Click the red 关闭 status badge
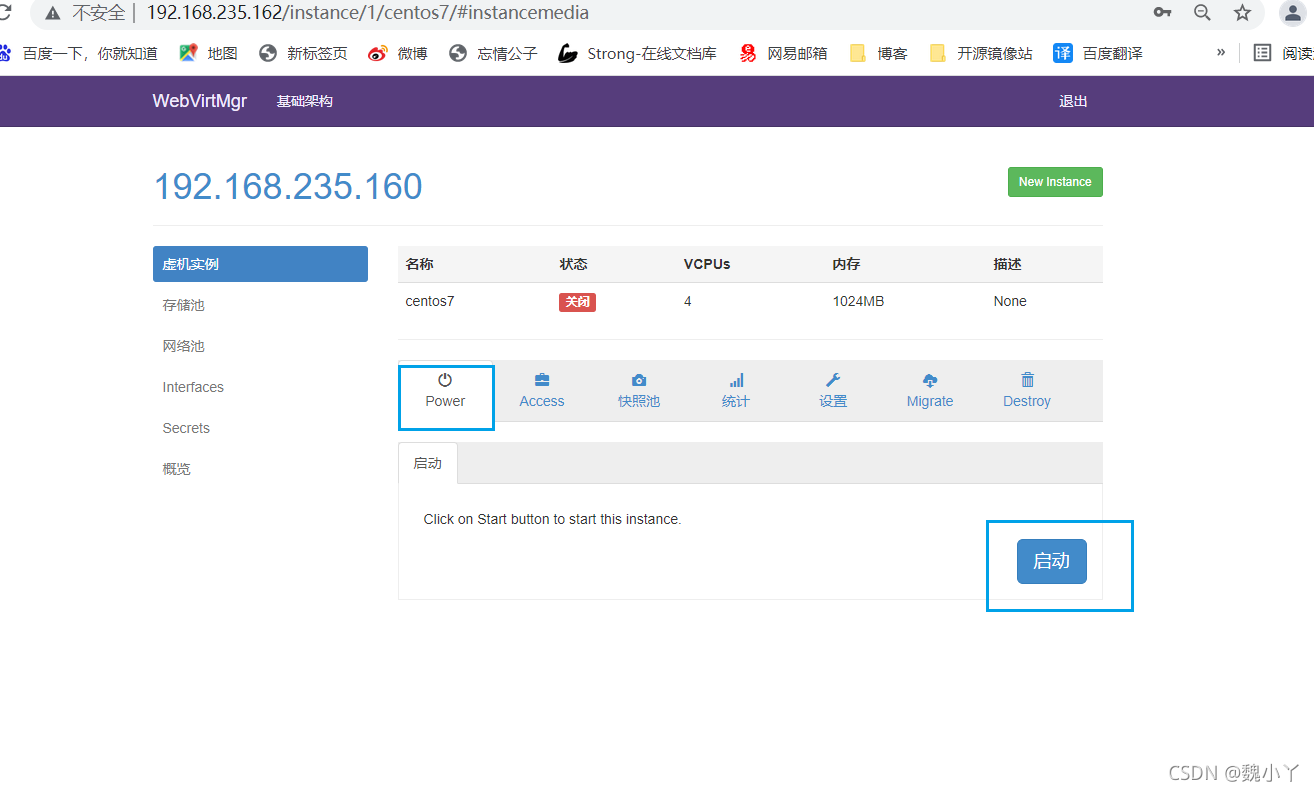This screenshot has height=791, width=1314. pyautogui.click(x=577, y=302)
